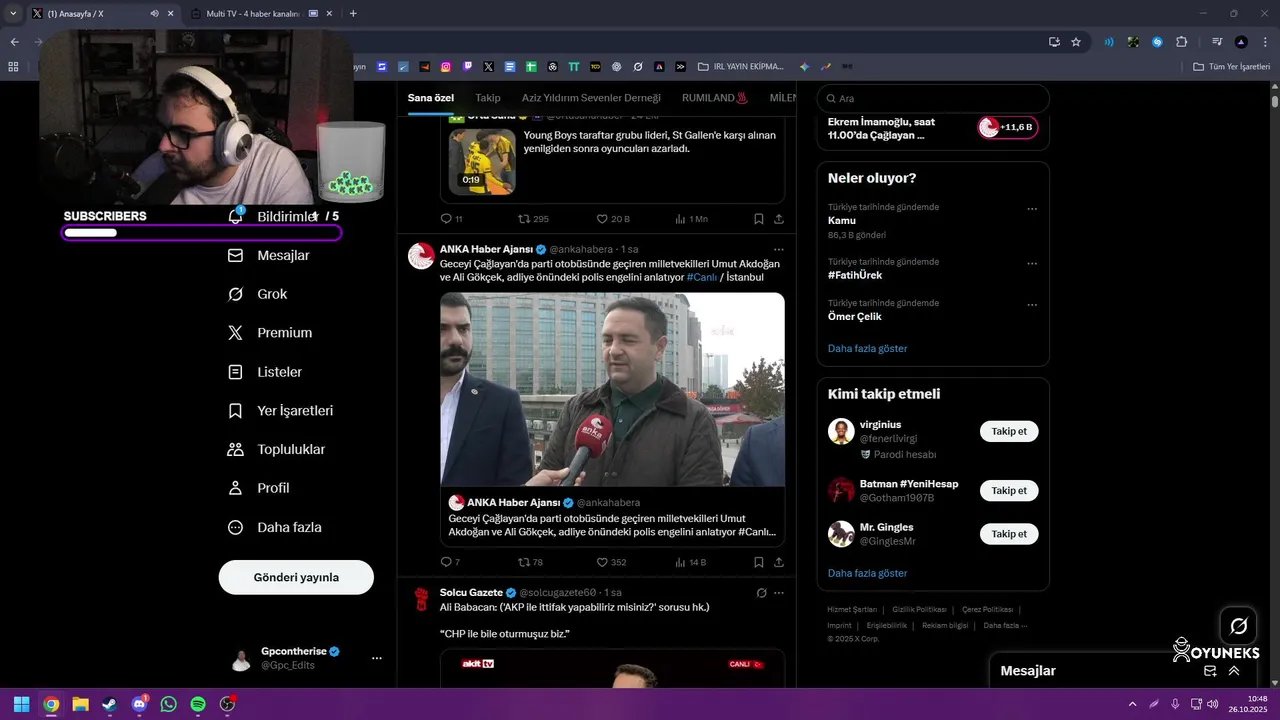Share the ANKA Haber Ajansı post
The height and width of the screenshot is (720, 1280).
pos(779,562)
